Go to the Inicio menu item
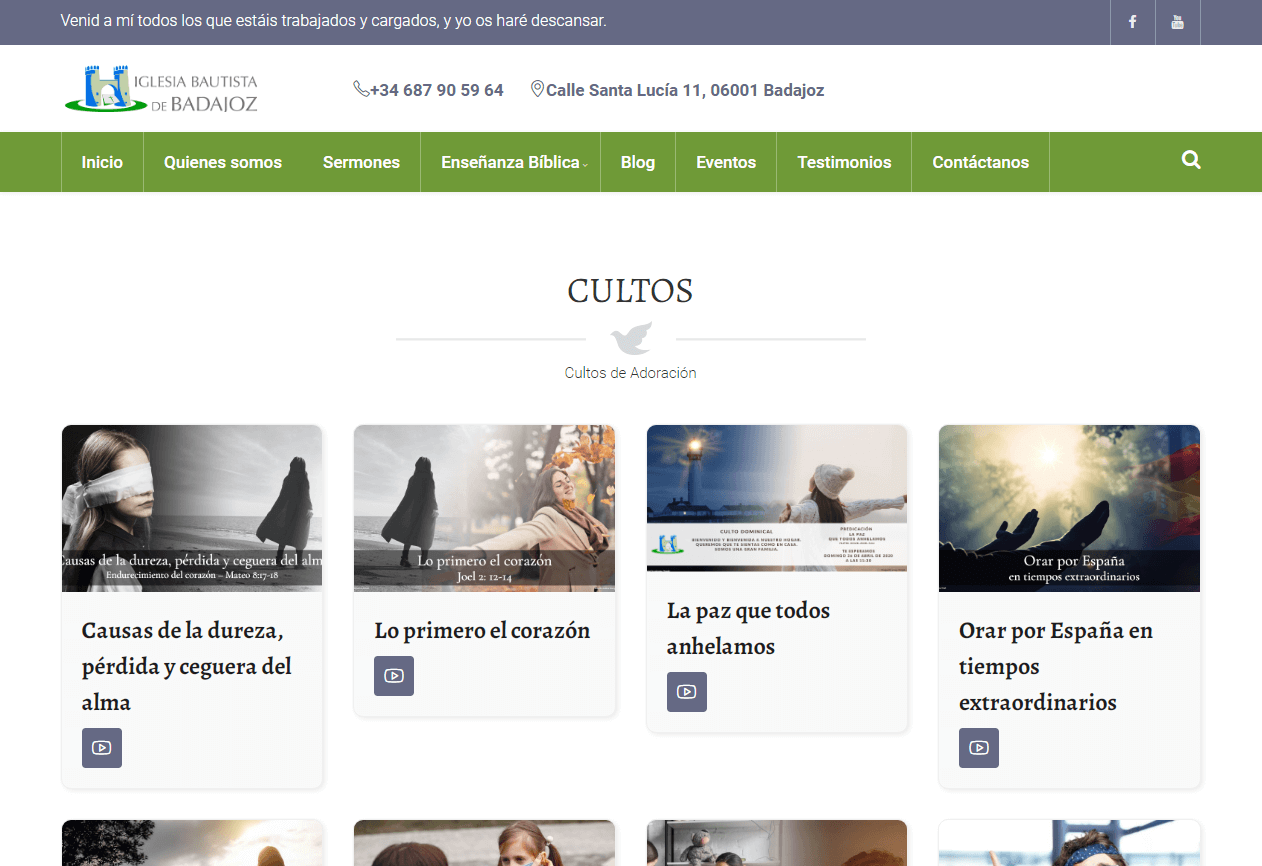1262x866 pixels. (x=102, y=162)
